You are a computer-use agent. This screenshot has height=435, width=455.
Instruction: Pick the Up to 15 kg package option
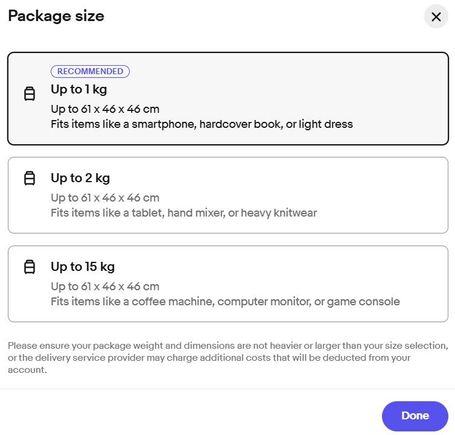coord(228,284)
